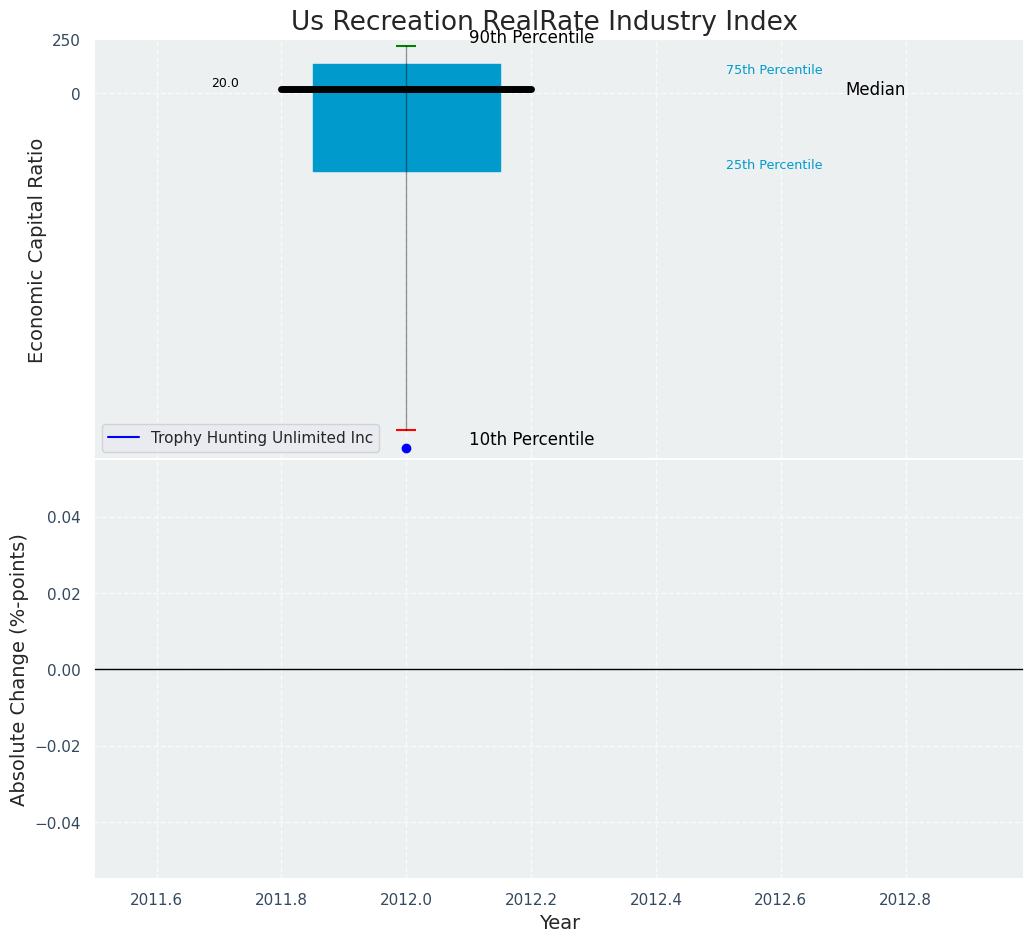Select the Median annotation text
Viewport: 1034px width, 942px height.
click(x=875, y=90)
